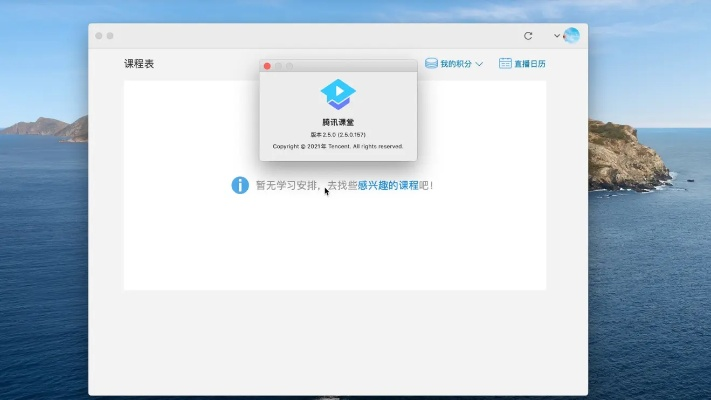Click the 腾讯课堂 app name text
Viewport: 711px width, 400px height.
pyautogui.click(x=338, y=122)
